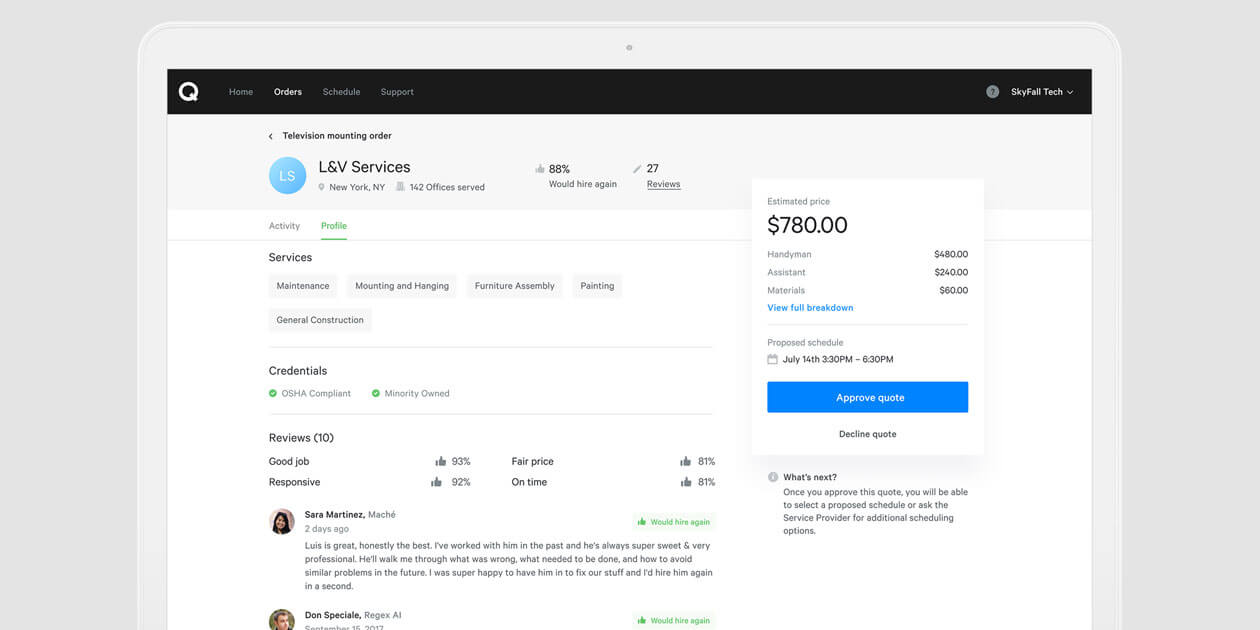The width and height of the screenshot is (1260, 630).
Task: Click the Mounting and Hanging tag
Action: point(402,286)
